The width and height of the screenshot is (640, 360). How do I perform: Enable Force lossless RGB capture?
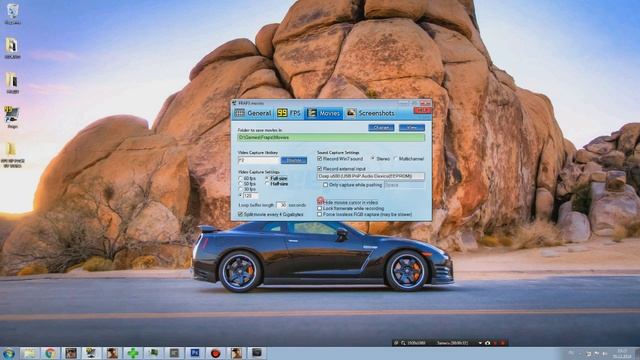[320, 214]
